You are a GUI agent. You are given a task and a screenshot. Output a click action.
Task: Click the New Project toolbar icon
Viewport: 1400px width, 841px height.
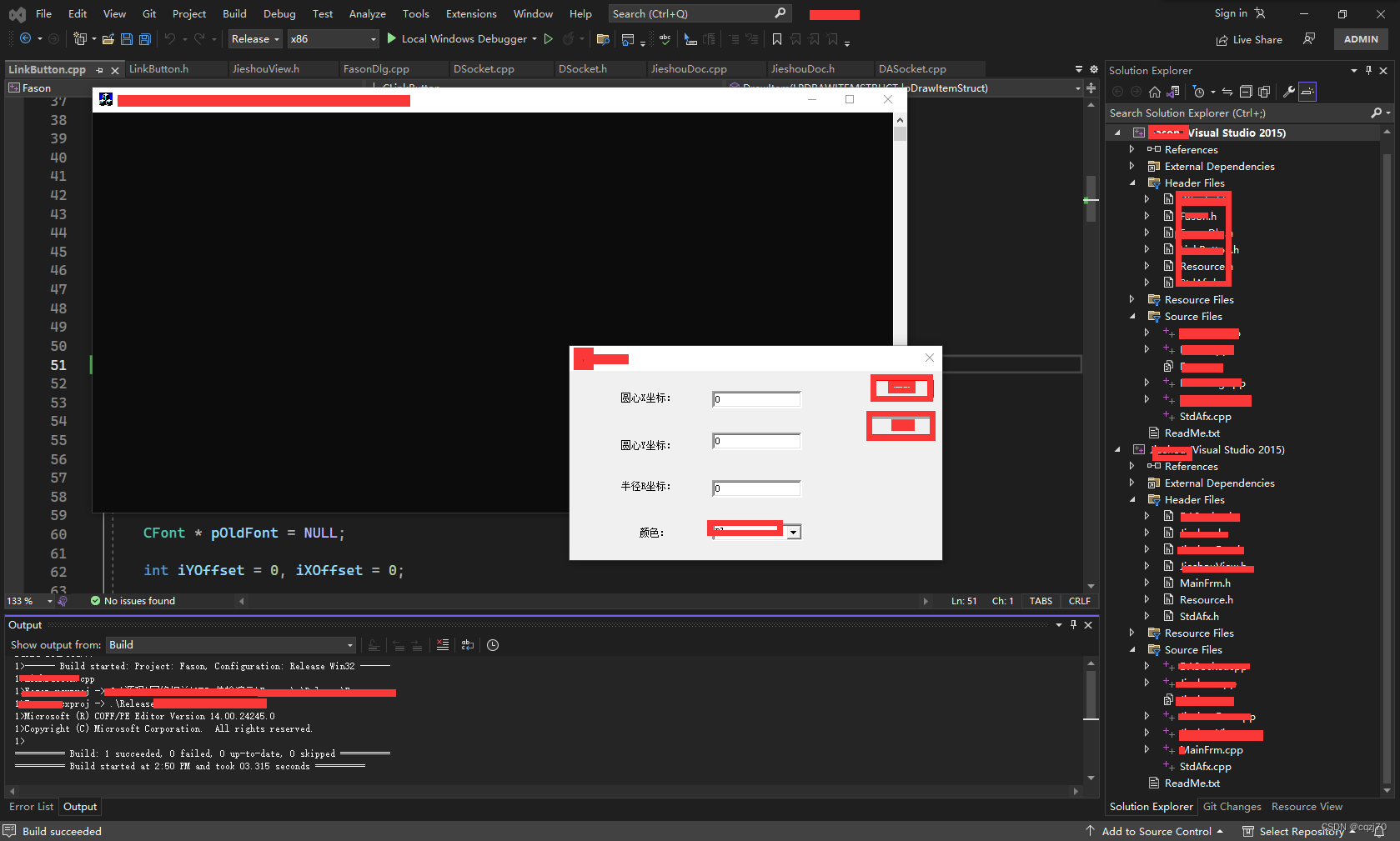pyautogui.click(x=80, y=38)
